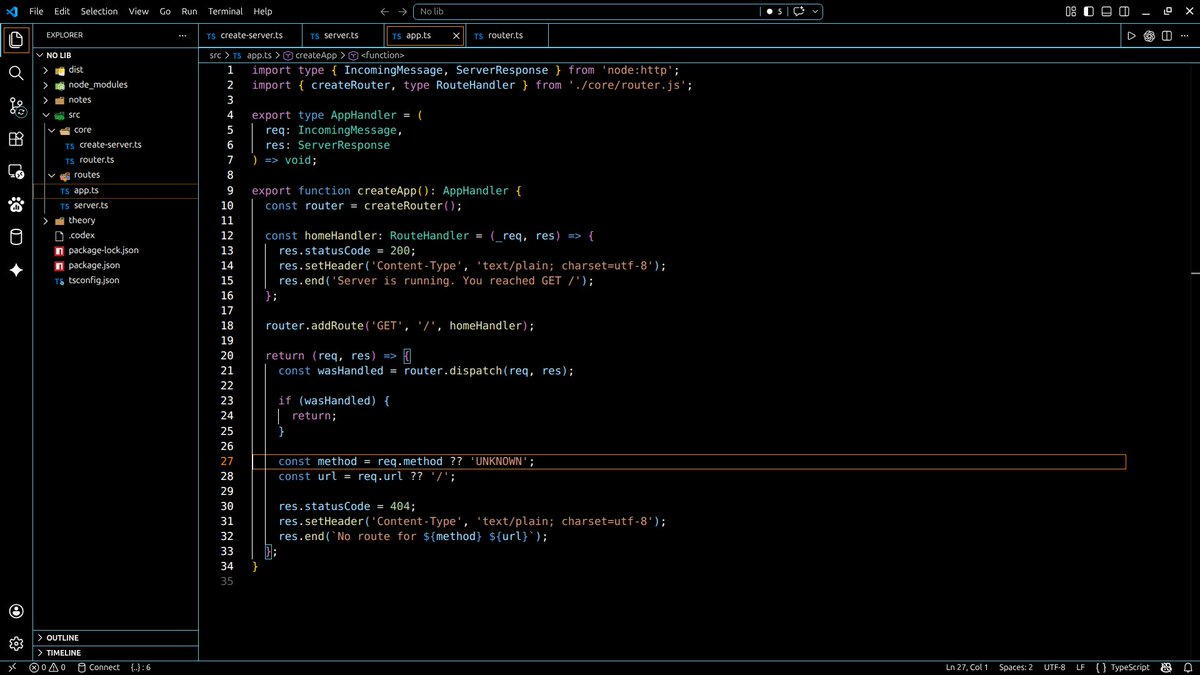Click the remote window icon in status bar
Image resolution: width=1200 pixels, height=675 pixels.
click(11, 667)
